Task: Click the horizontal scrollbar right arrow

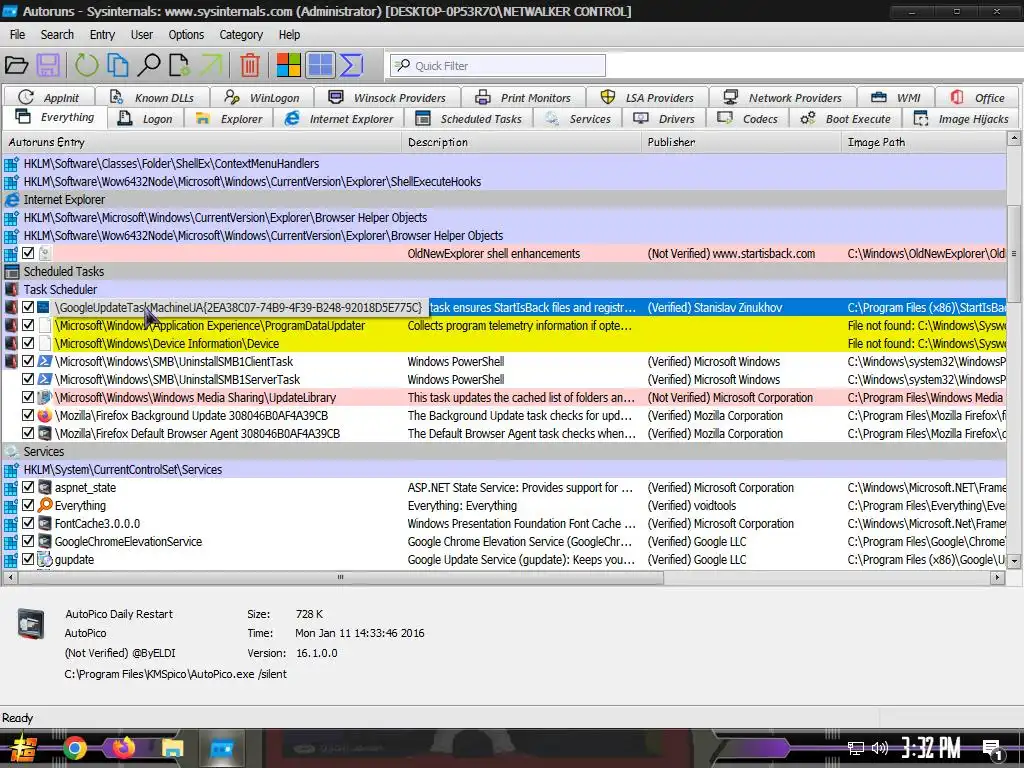Action: click(997, 577)
